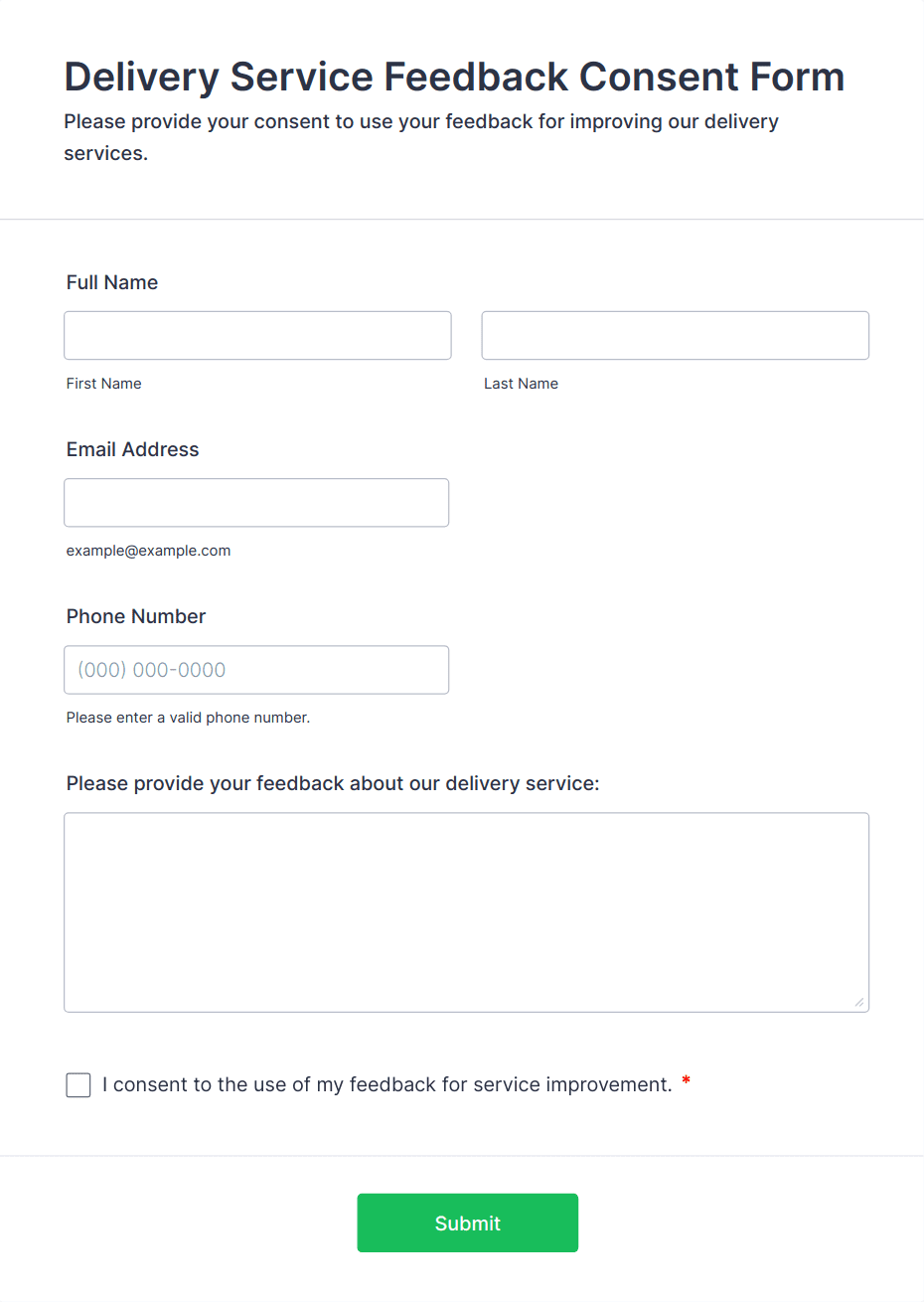Click the "Please enter a valid phone number" hint
924x1302 pixels.
pos(189,718)
